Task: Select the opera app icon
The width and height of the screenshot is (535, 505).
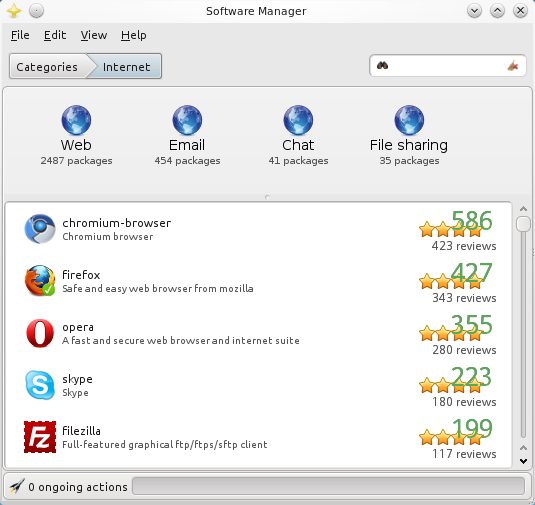Action: [40, 333]
